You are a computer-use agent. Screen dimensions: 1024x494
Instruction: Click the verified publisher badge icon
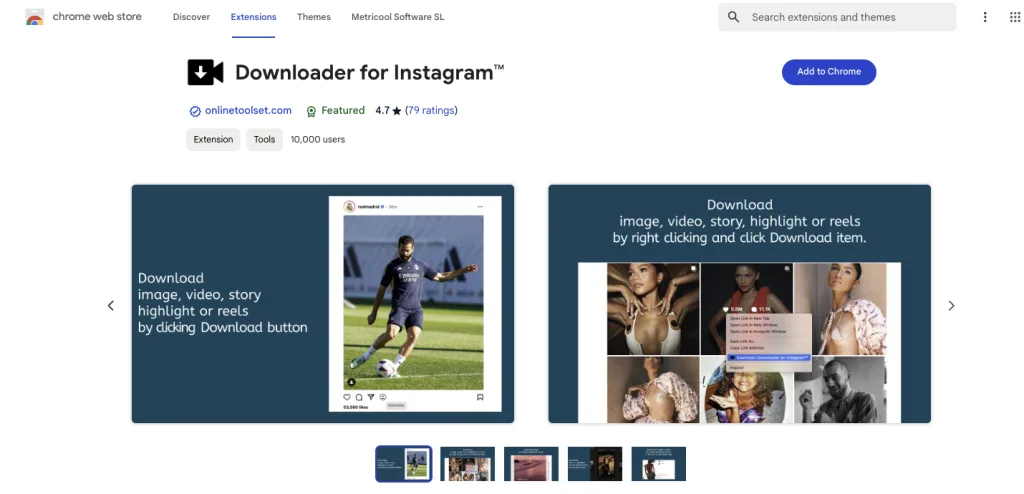(x=195, y=111)
